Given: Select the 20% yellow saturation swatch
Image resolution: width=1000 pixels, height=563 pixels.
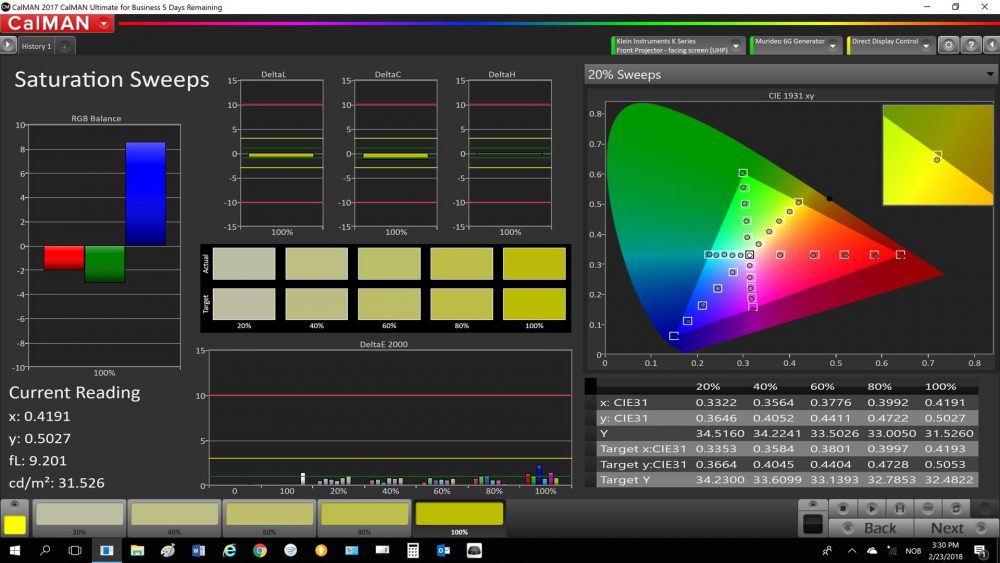Looking at the screenshot, I should (x=79, y=517).
